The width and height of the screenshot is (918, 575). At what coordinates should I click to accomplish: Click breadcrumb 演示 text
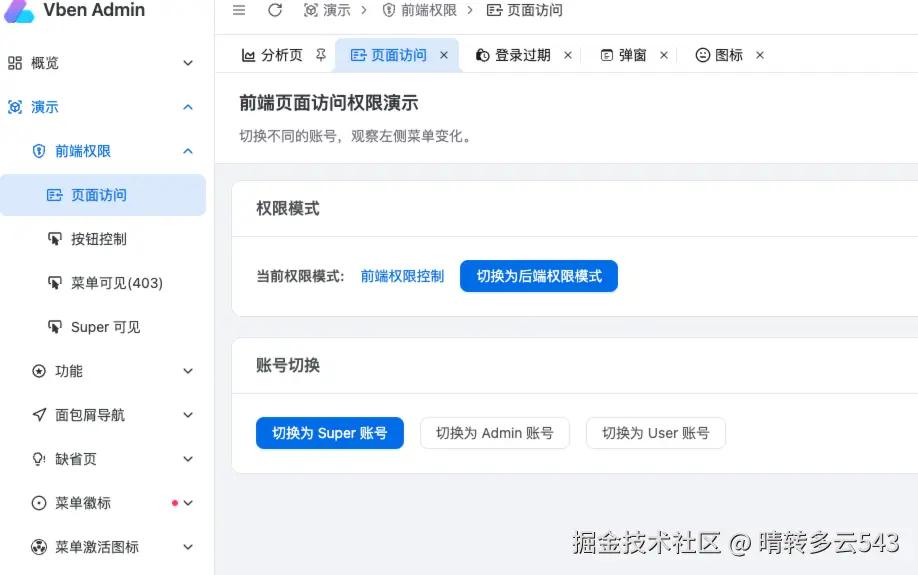tap(337, 10)
